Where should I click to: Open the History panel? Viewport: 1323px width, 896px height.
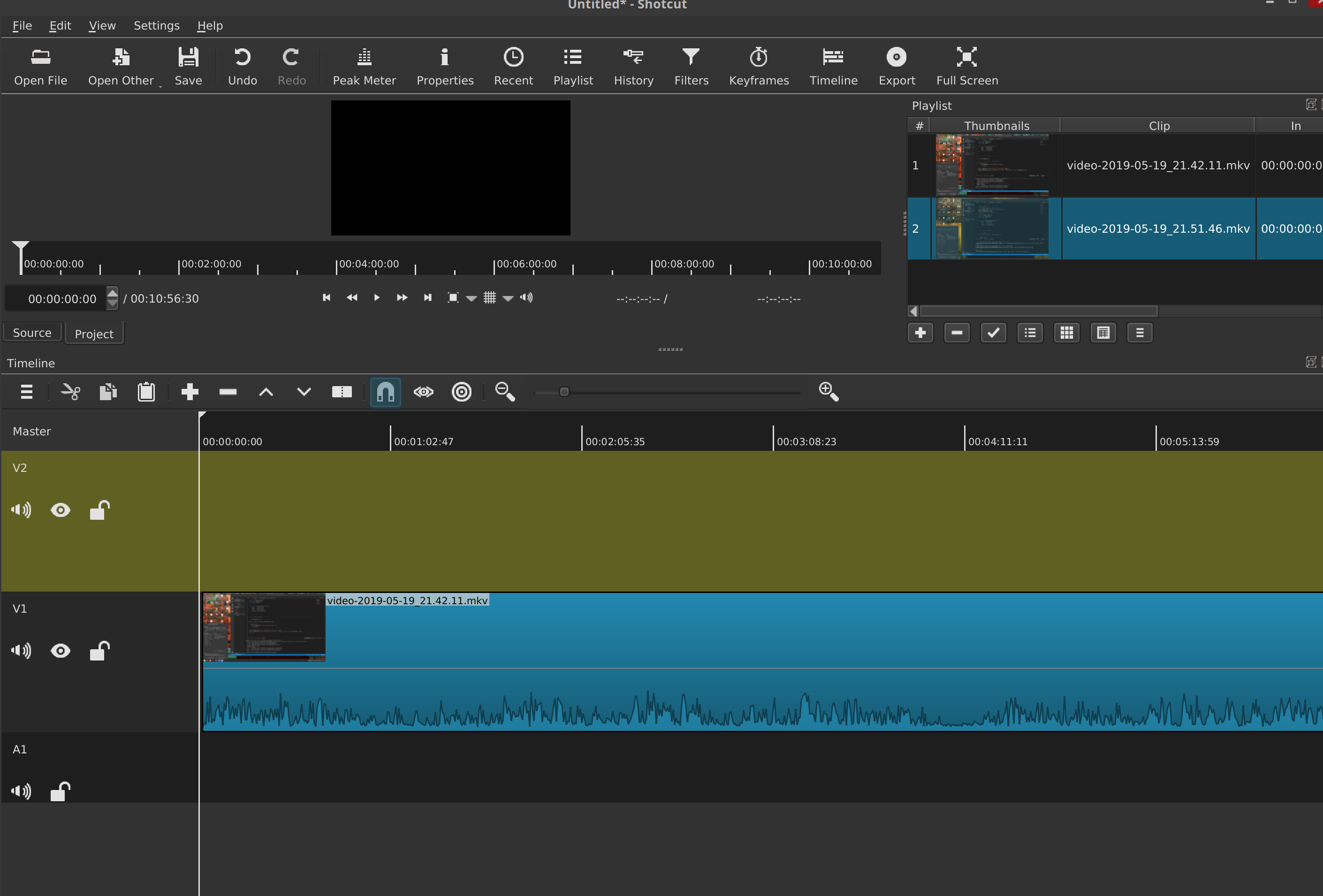tap(633, 66)
